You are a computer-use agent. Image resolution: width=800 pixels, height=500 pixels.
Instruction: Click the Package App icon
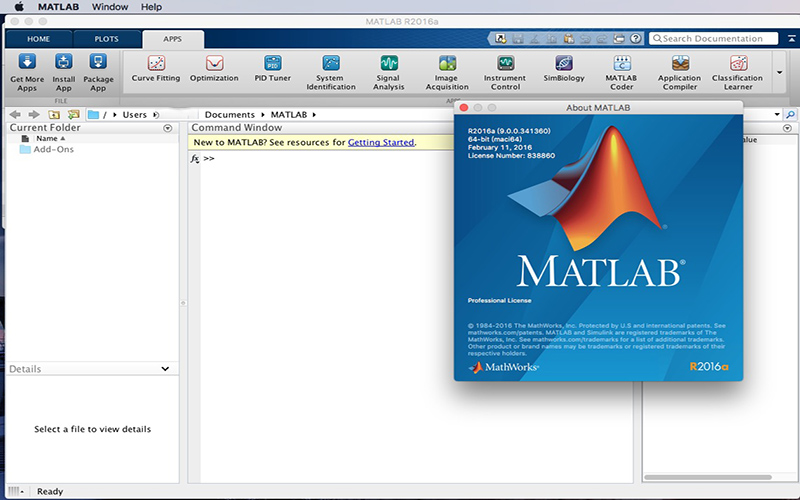[x=98, y=72]
